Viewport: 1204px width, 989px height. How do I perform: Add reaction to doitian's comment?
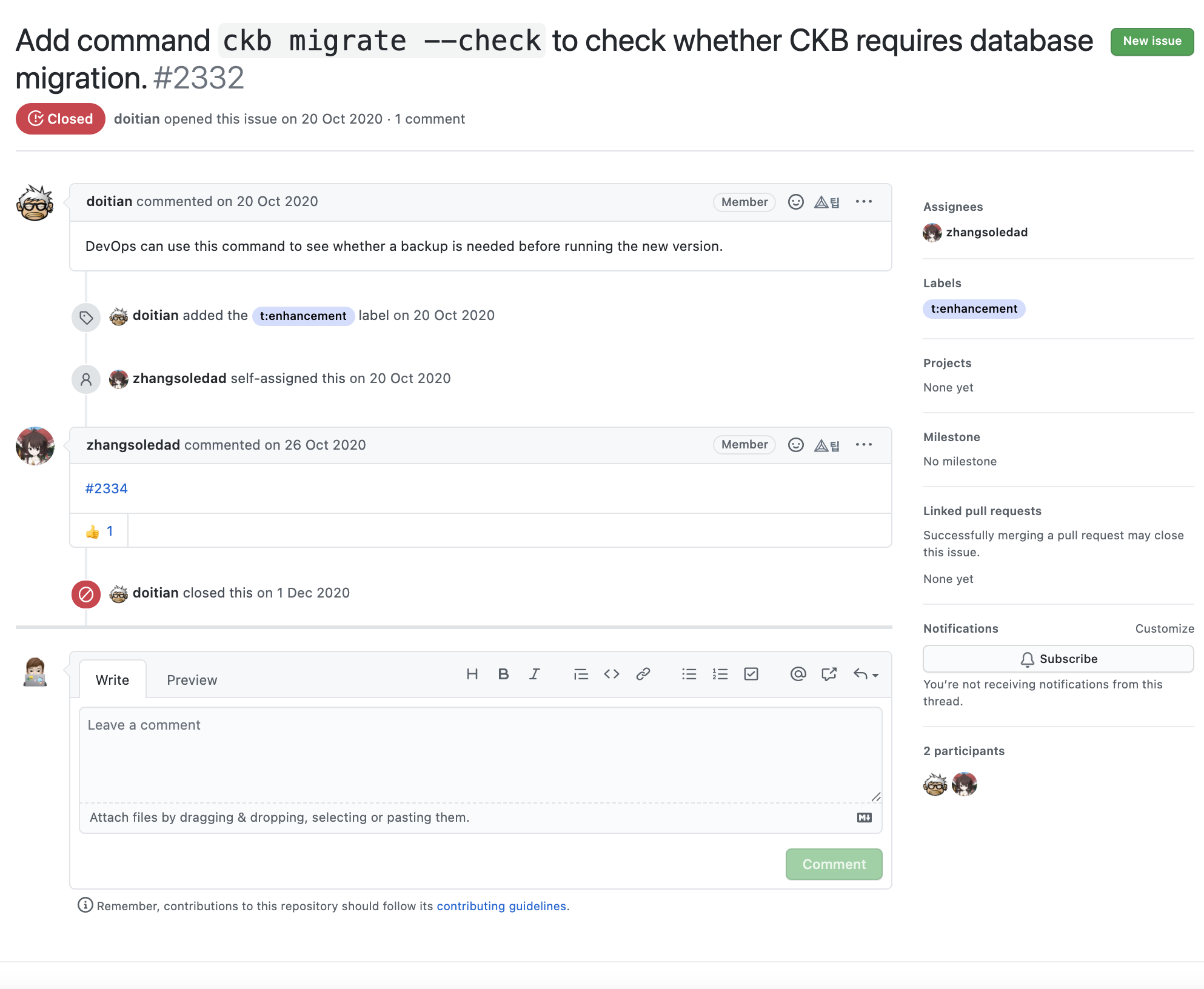[x=795, y=202]
